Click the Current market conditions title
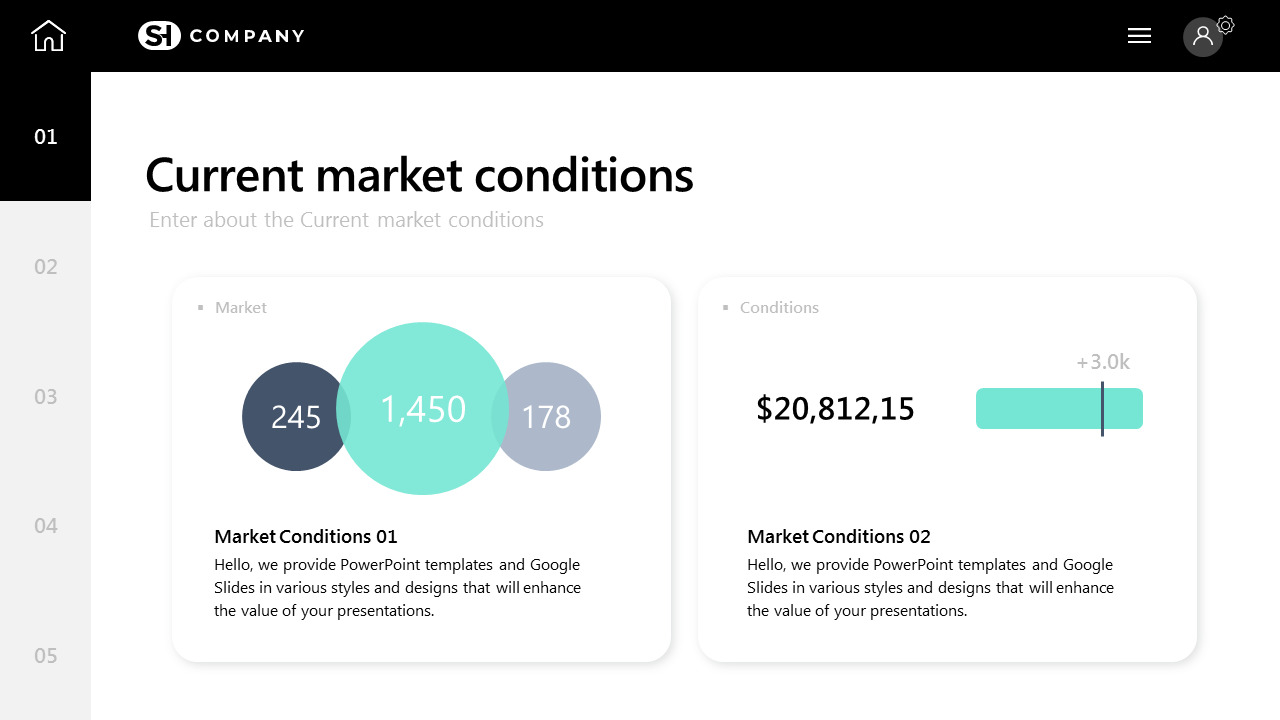1280x720 pixels. click(419, 175)
